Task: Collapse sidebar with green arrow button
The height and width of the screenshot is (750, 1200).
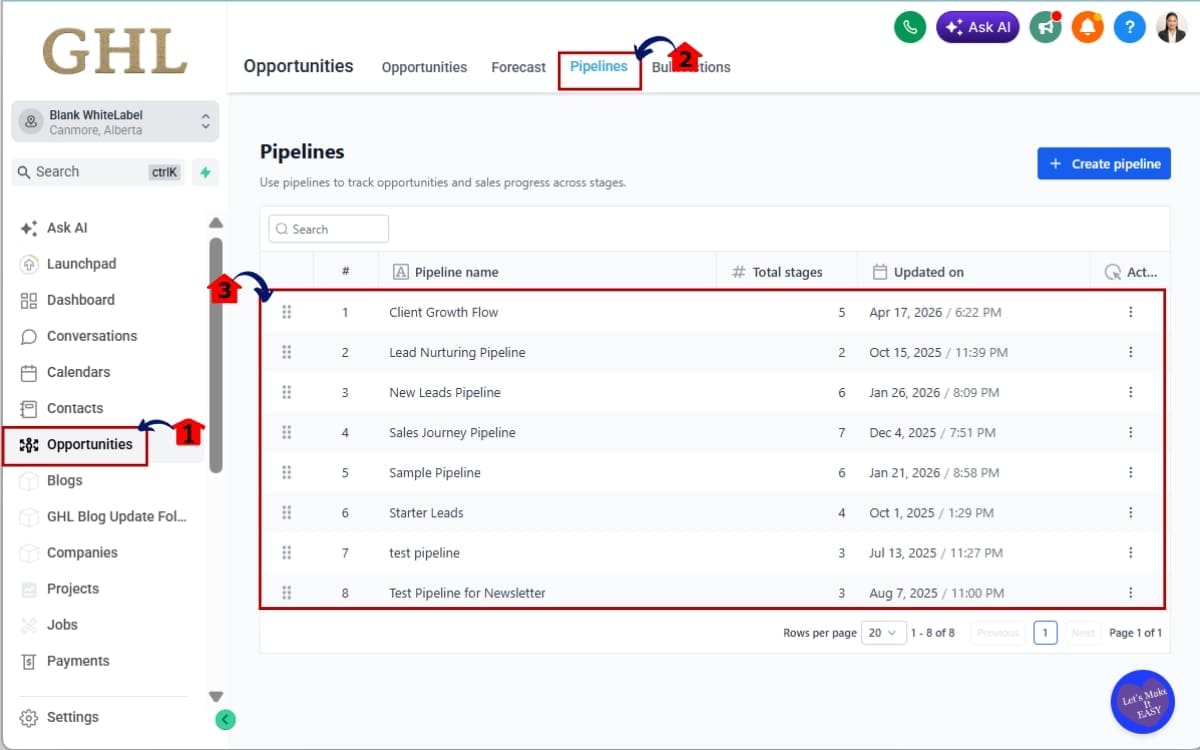Action: tap(225, 718)
